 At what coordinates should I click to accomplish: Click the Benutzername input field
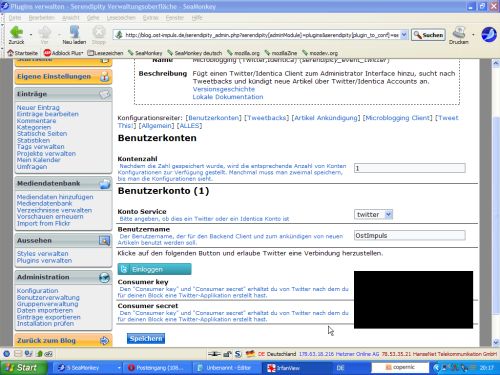click(410, 235)
